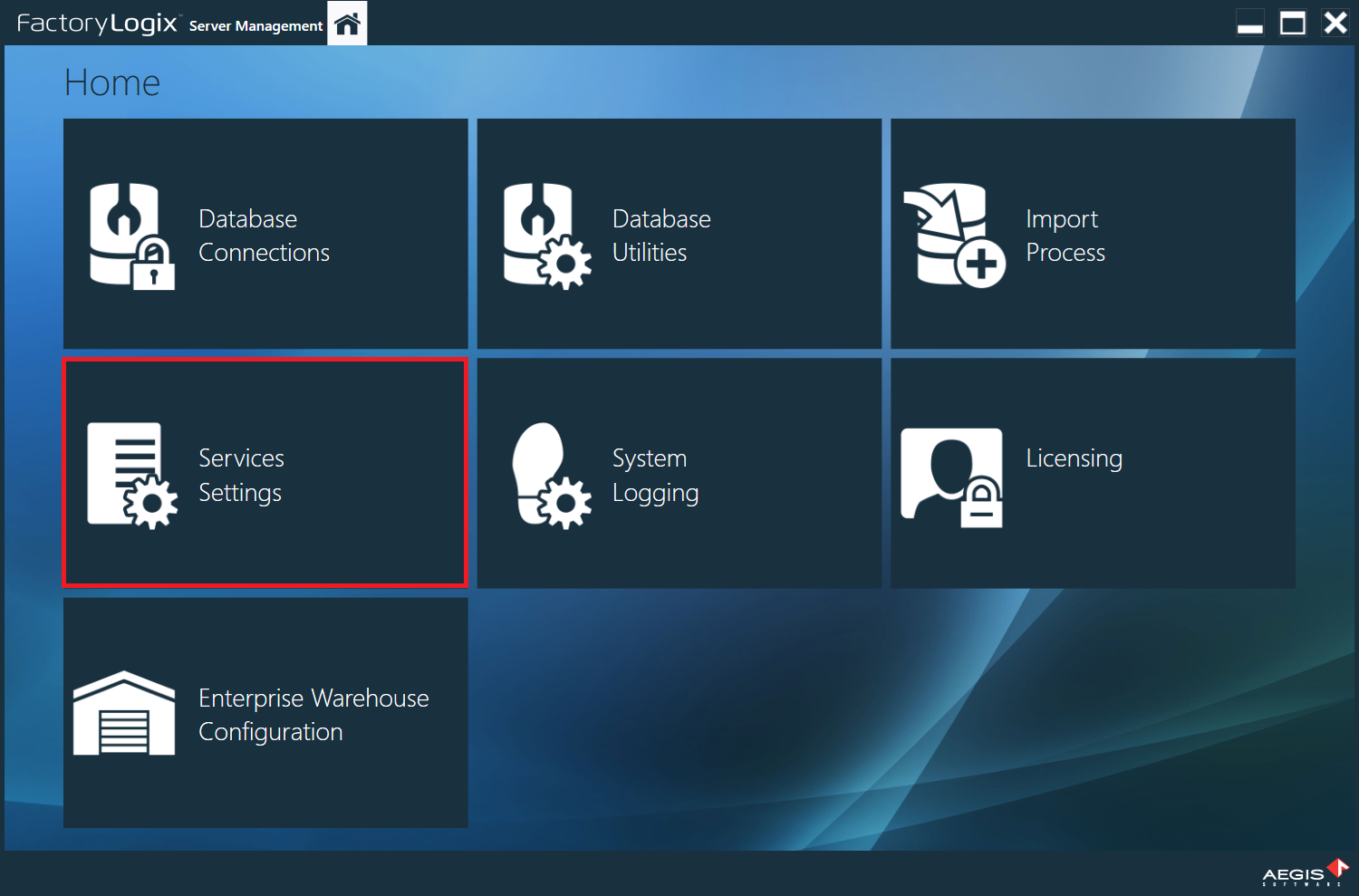Click the database lock icon on Database Connections
The width and height of the screenshot is (1359, 896).
coord(130,236)
